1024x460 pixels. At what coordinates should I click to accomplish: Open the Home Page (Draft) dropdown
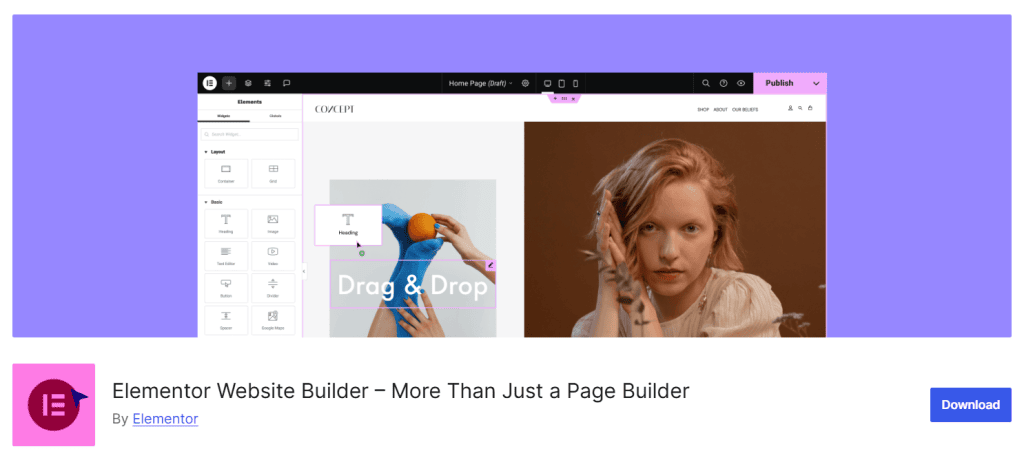click(480, 83)
